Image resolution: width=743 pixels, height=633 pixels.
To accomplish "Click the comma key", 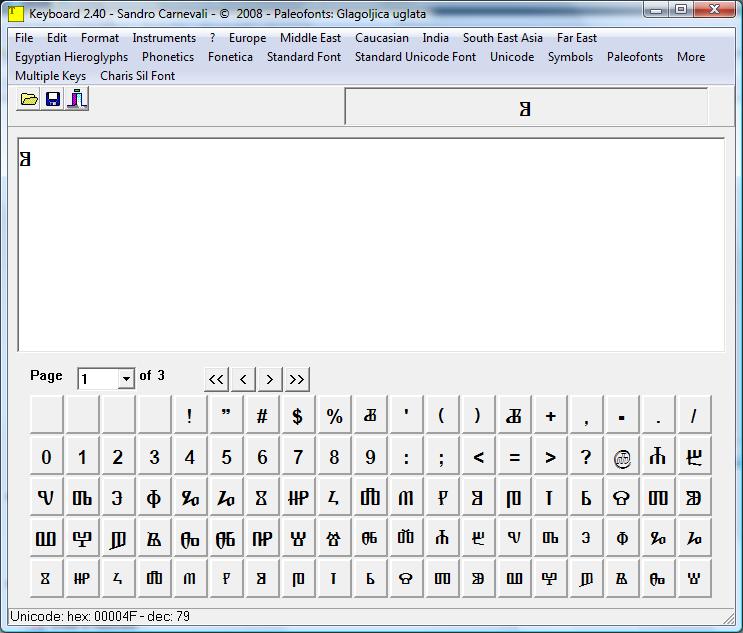I will pos(586,416).
